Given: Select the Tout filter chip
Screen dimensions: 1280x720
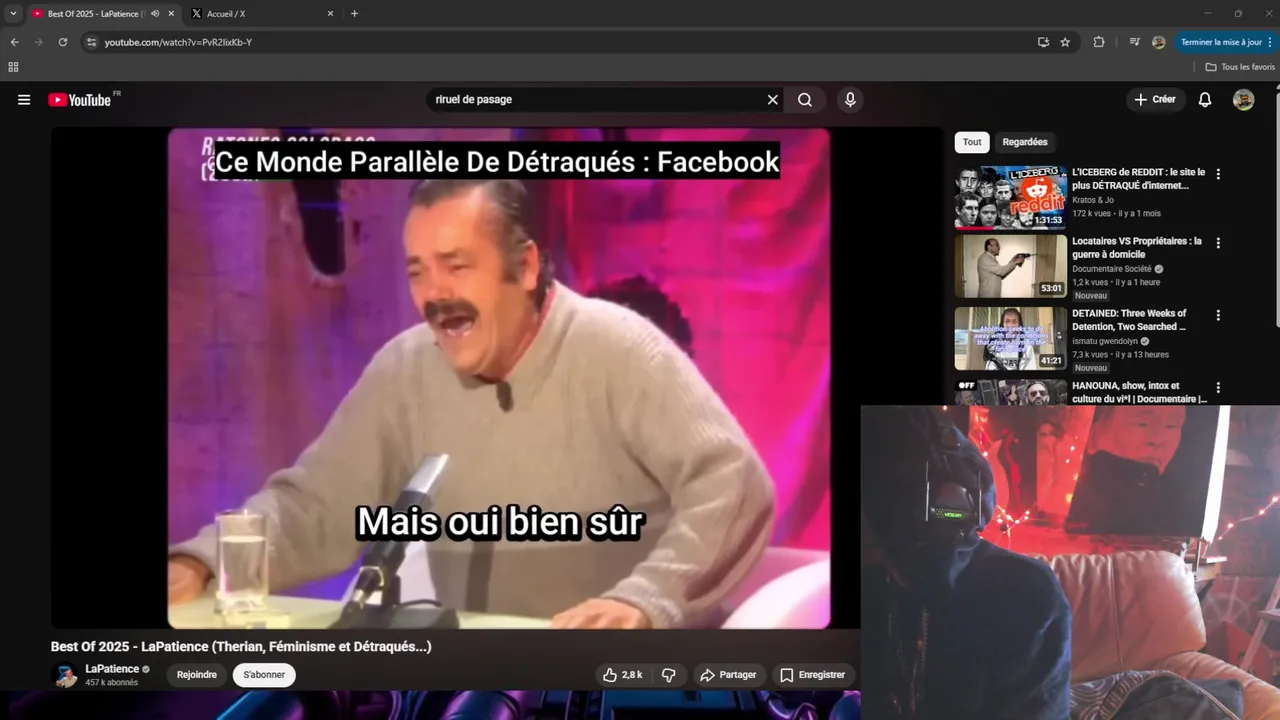Looking at the screenshot, I should point(972,142).
